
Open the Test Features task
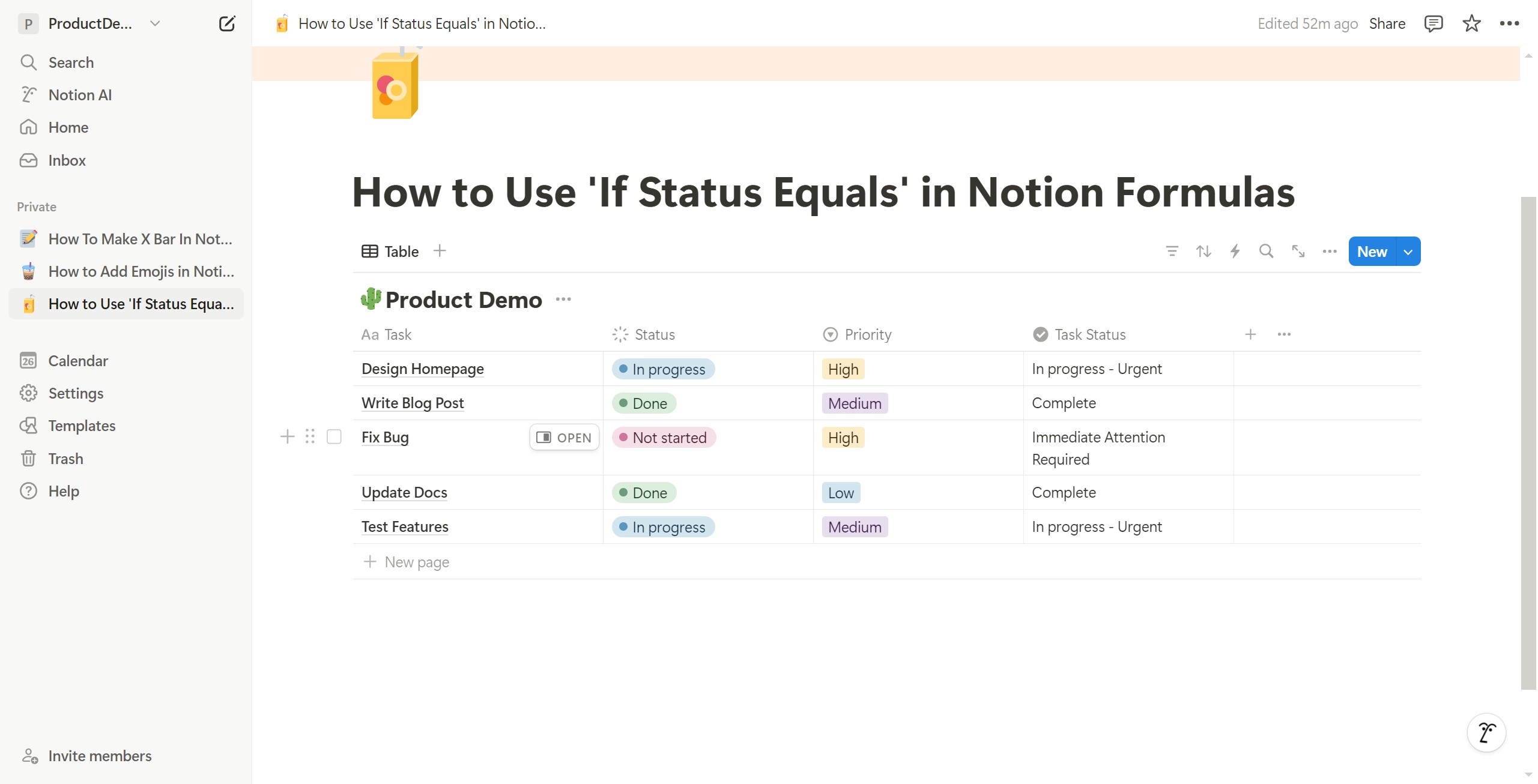(405, 526)
